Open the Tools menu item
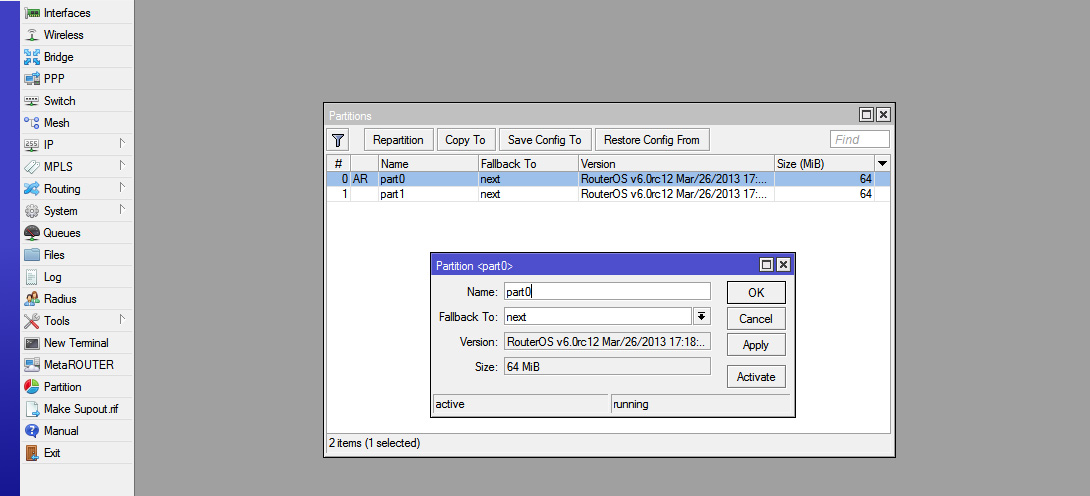The image size is (1090, 496). click(x=56, y=321)
